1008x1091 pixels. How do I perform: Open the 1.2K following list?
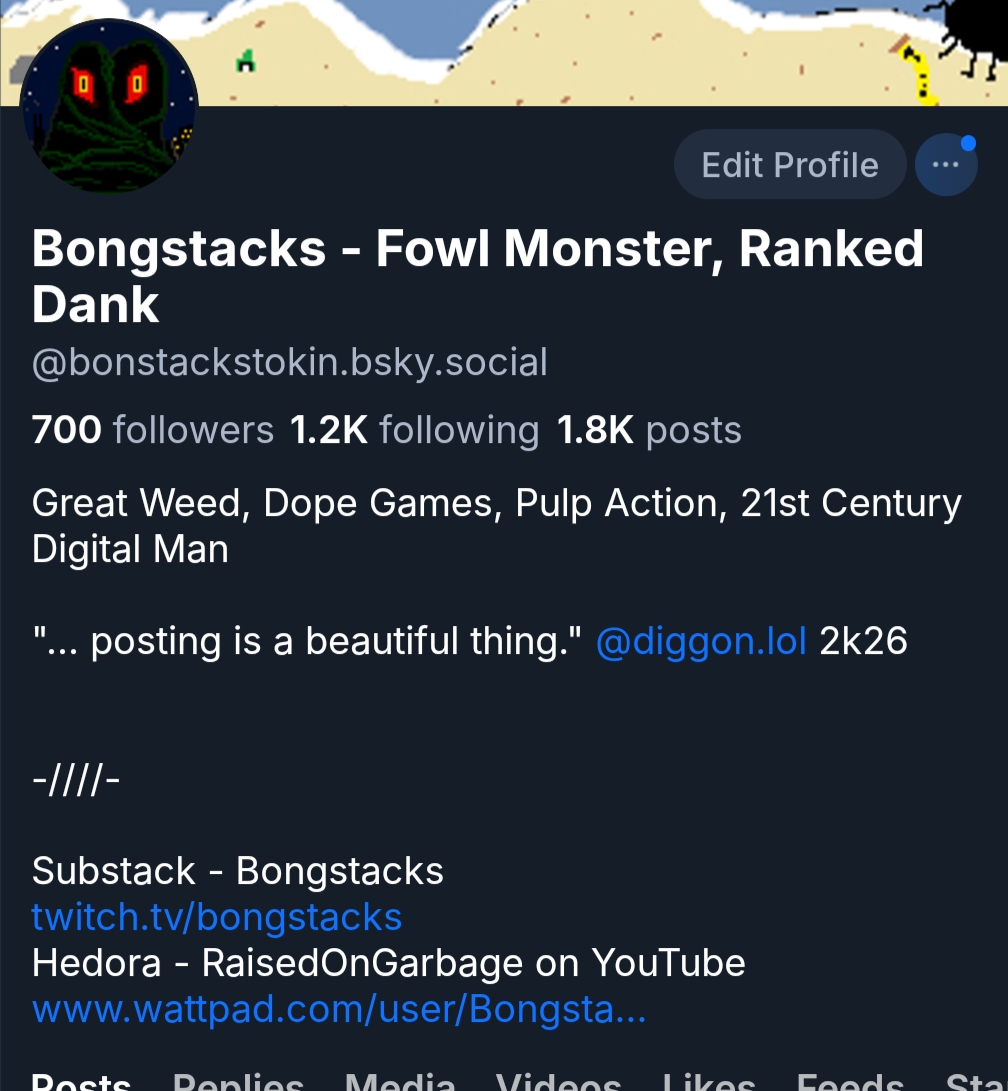pos(414,430)
